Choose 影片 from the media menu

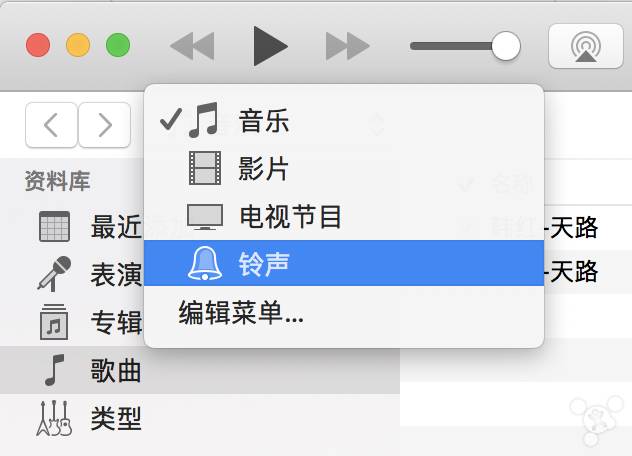coord(344,168)
